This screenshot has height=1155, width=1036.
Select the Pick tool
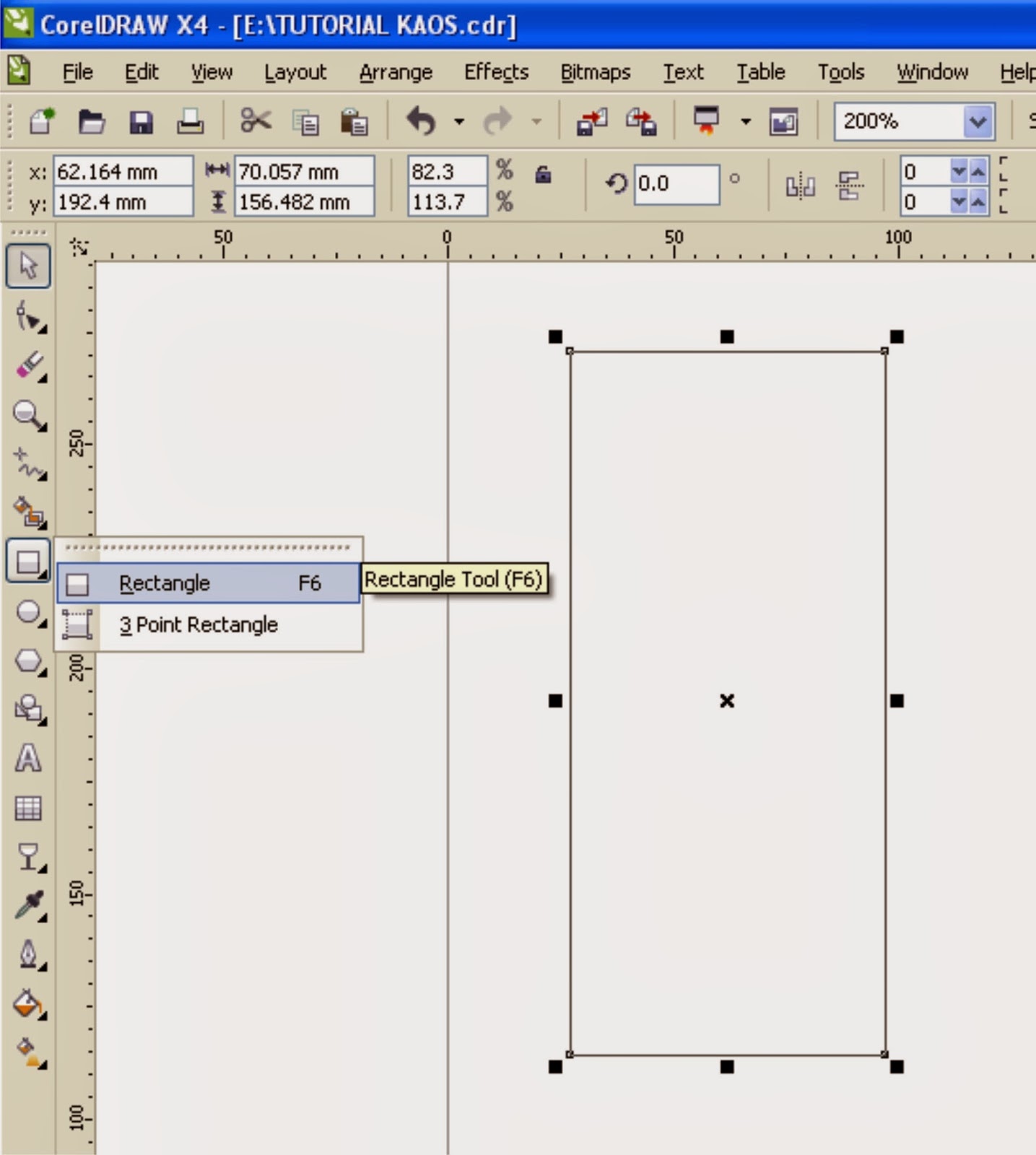click(x=28, y=266)
